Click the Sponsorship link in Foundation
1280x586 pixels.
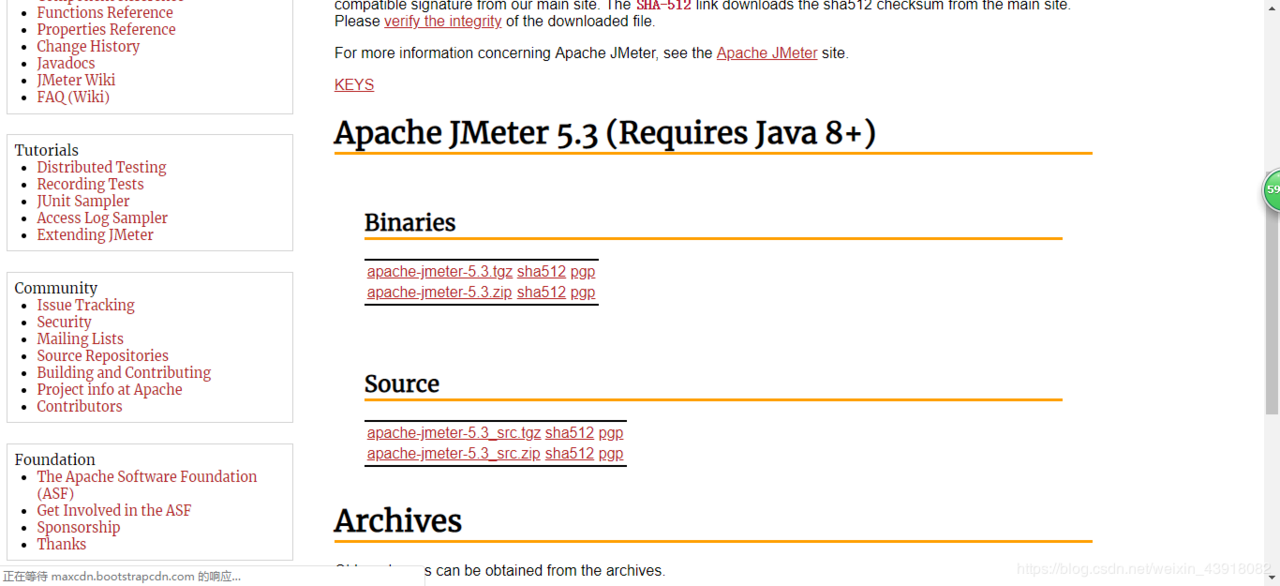click(x=78, y=528)
